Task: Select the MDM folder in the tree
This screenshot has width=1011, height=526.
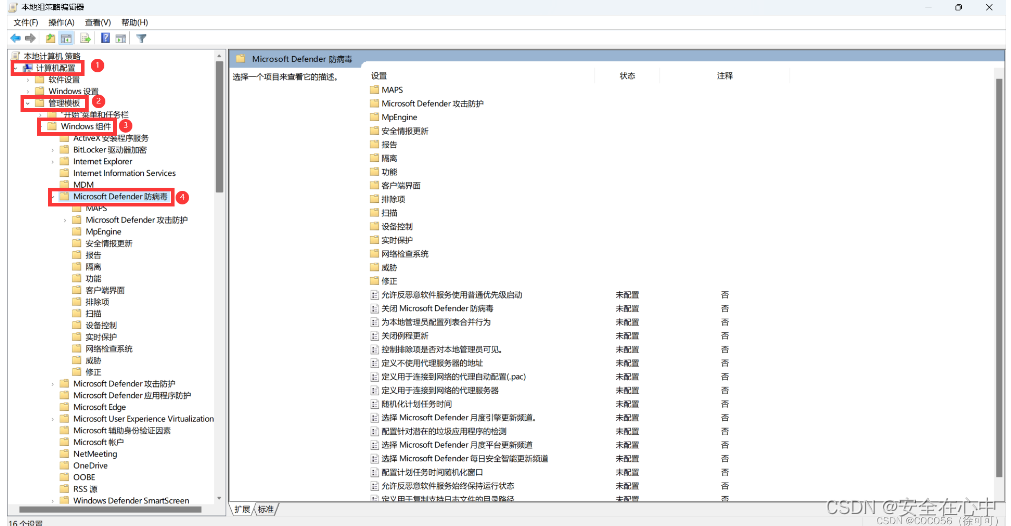Action: [x=83, y=184]
